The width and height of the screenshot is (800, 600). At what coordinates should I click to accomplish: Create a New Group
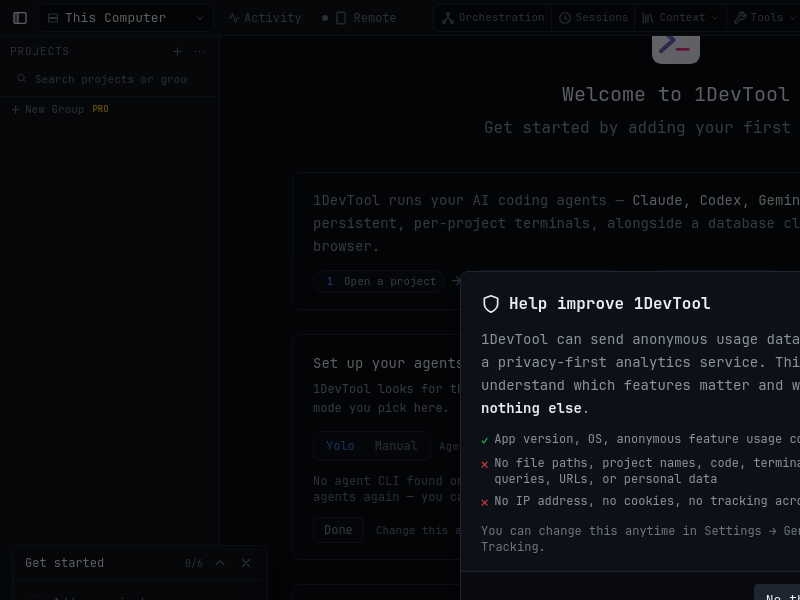48,109
